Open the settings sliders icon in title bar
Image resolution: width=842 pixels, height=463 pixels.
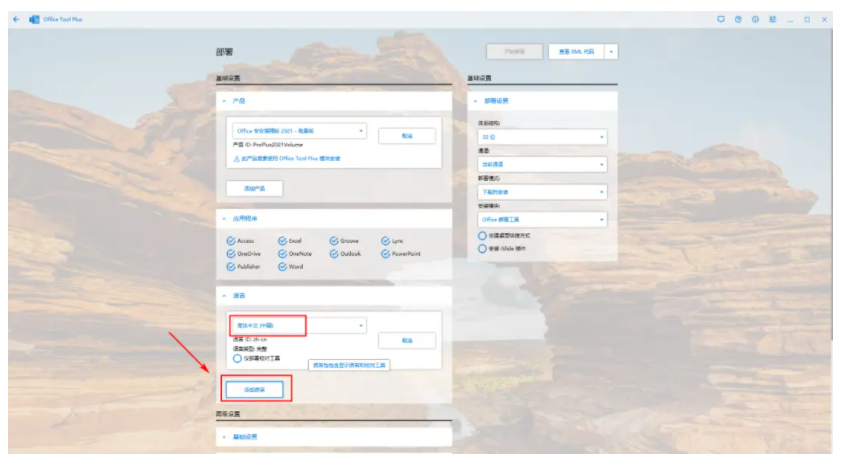[x=772, y=19]
